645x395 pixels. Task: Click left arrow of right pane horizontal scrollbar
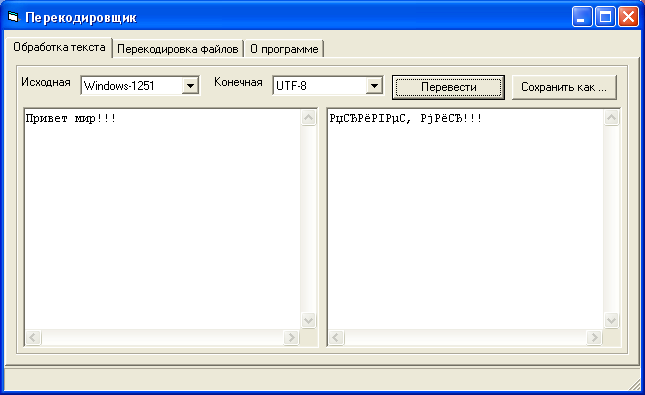336,337
